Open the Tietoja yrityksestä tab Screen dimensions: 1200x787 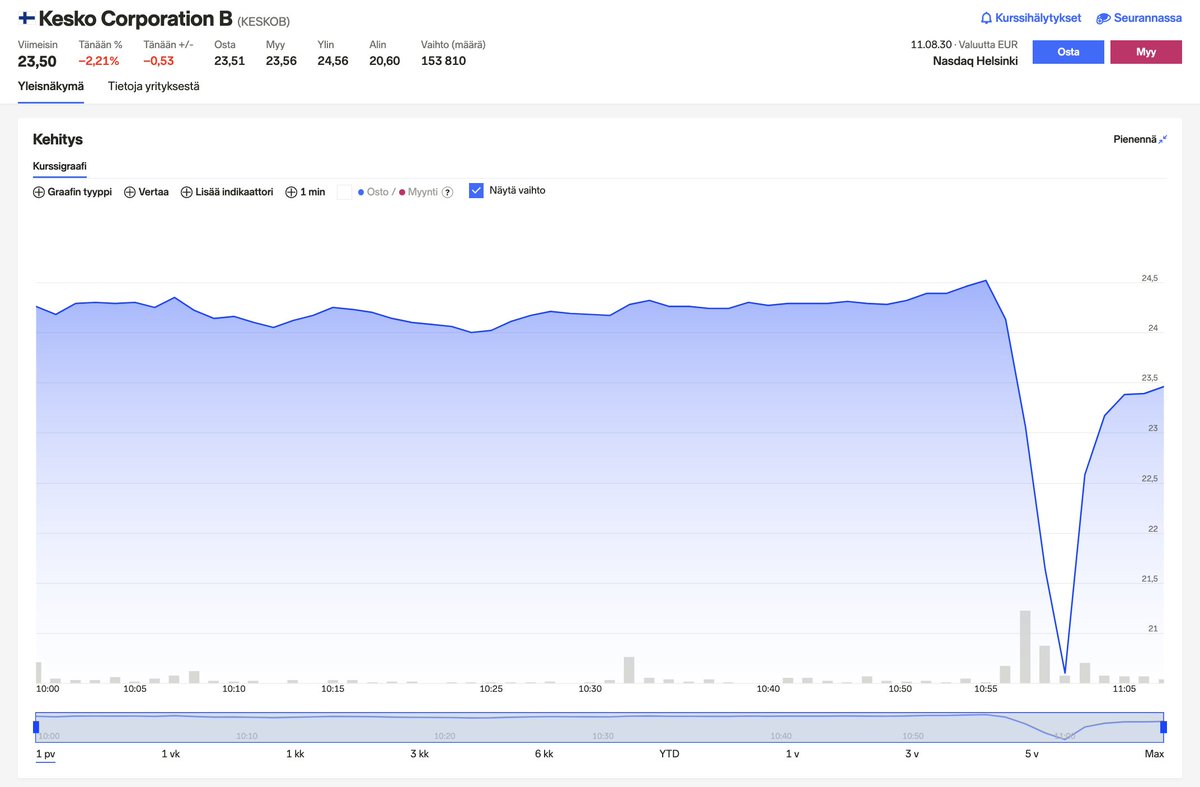pos(154,87)
